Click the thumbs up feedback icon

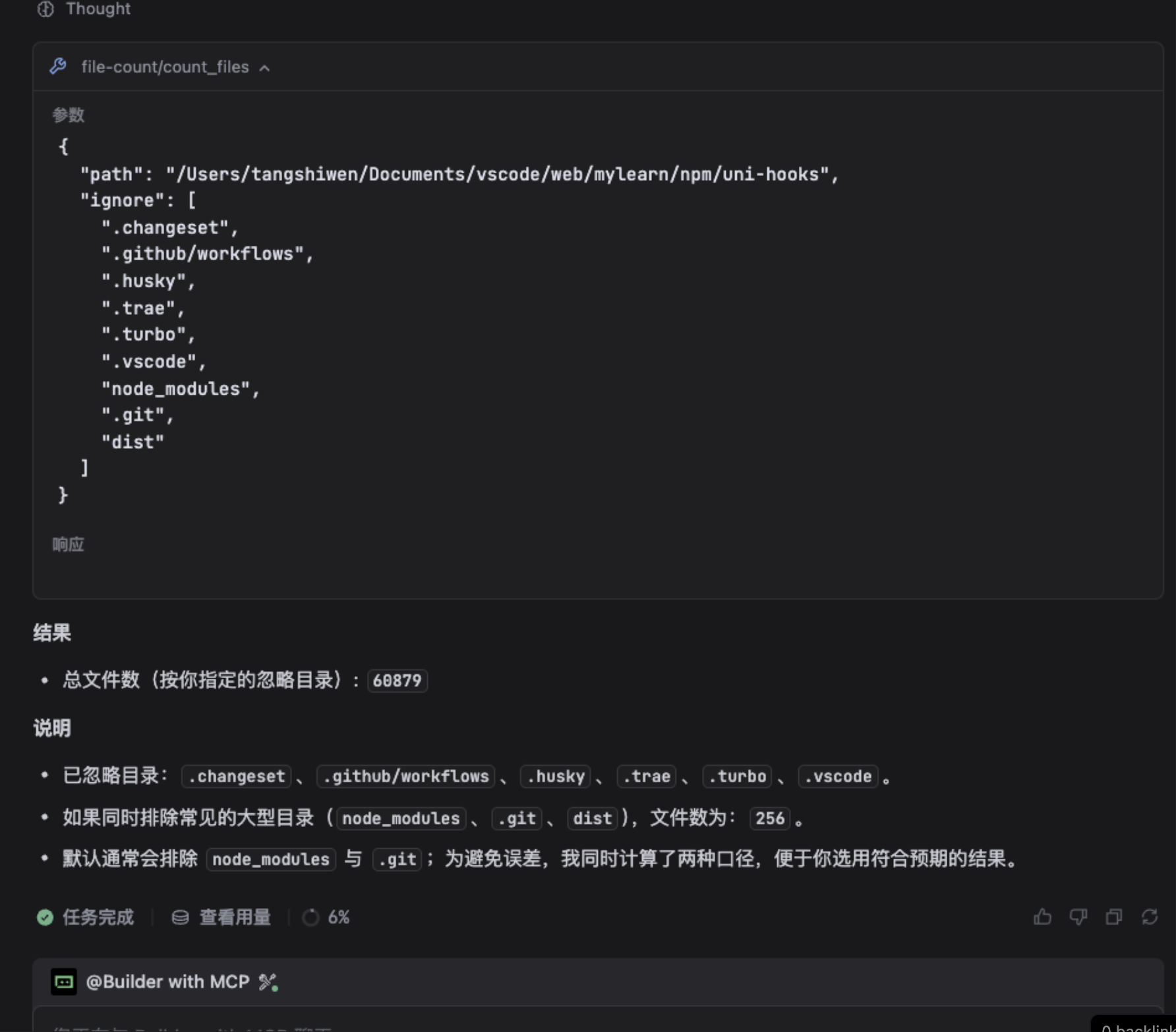1042,917
